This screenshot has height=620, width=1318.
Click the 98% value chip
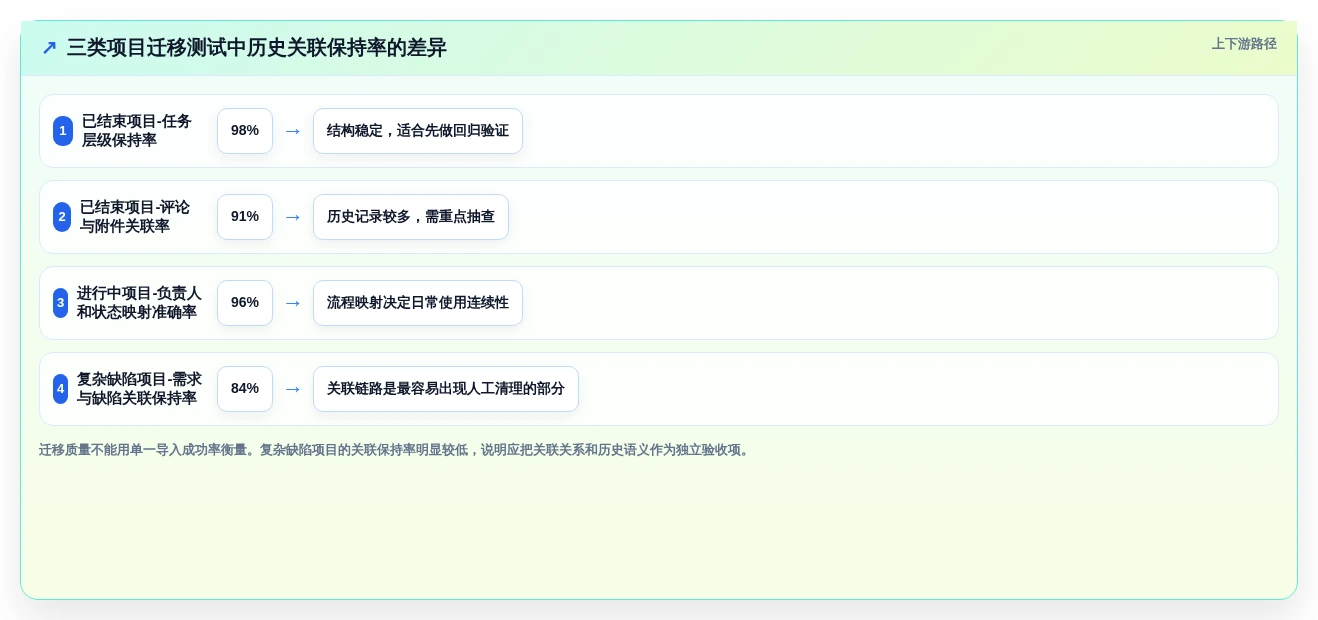coord(245,131)
